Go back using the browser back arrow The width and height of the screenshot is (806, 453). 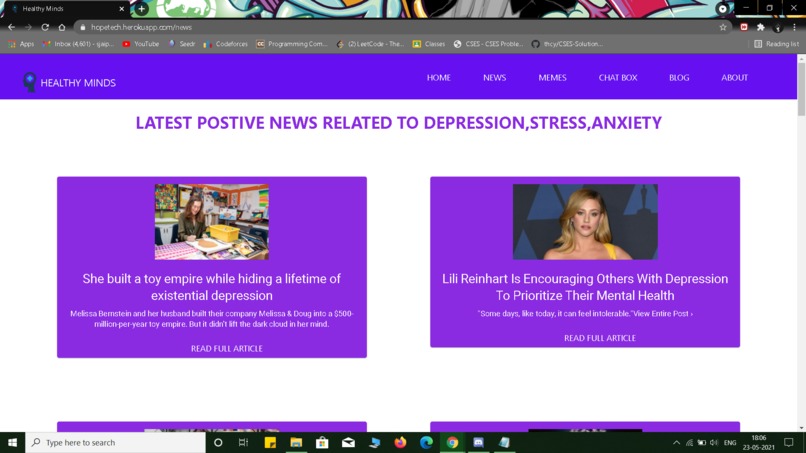pos(11,27)
